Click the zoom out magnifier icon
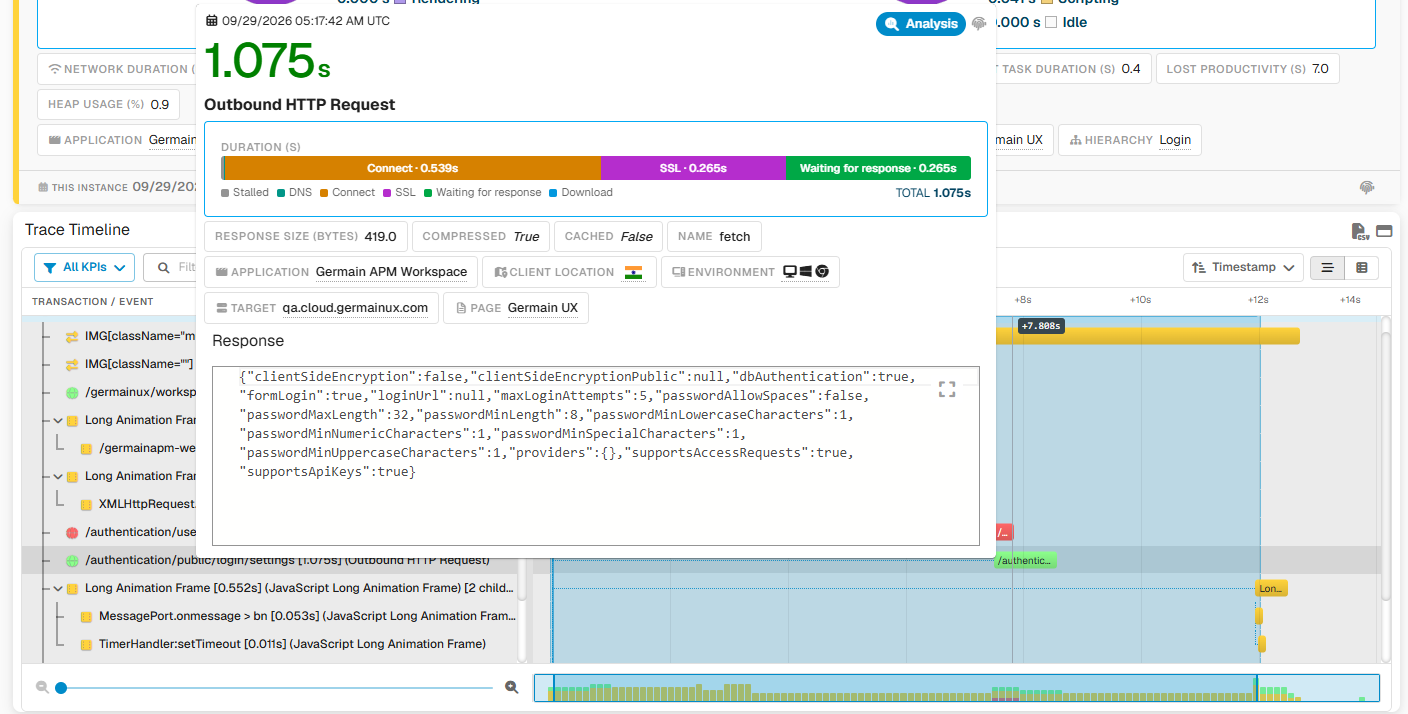1408x714 pixels. (x=42, y=687)
